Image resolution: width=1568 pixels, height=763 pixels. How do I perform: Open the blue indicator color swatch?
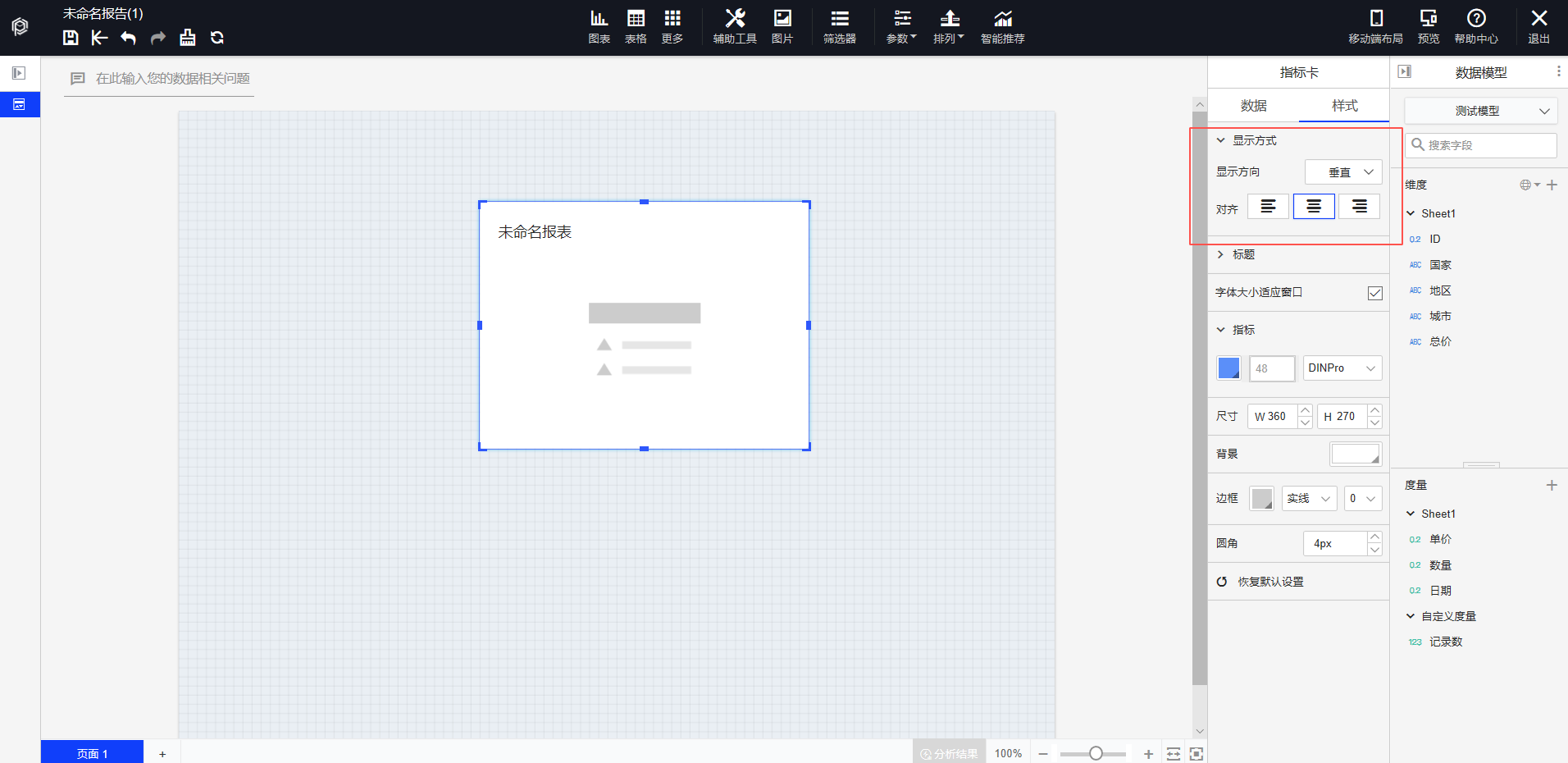tap(1228, 368)
